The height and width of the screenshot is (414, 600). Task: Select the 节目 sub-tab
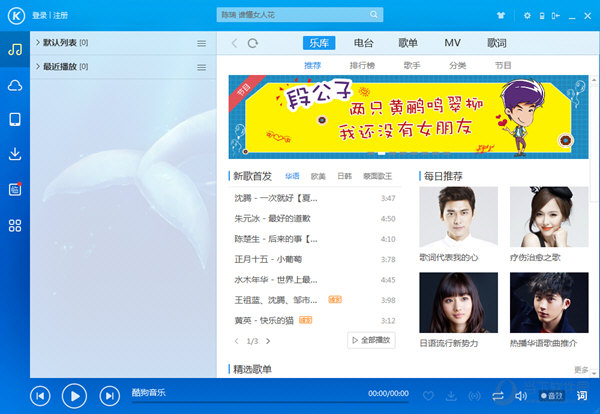(x=503, y=65)
